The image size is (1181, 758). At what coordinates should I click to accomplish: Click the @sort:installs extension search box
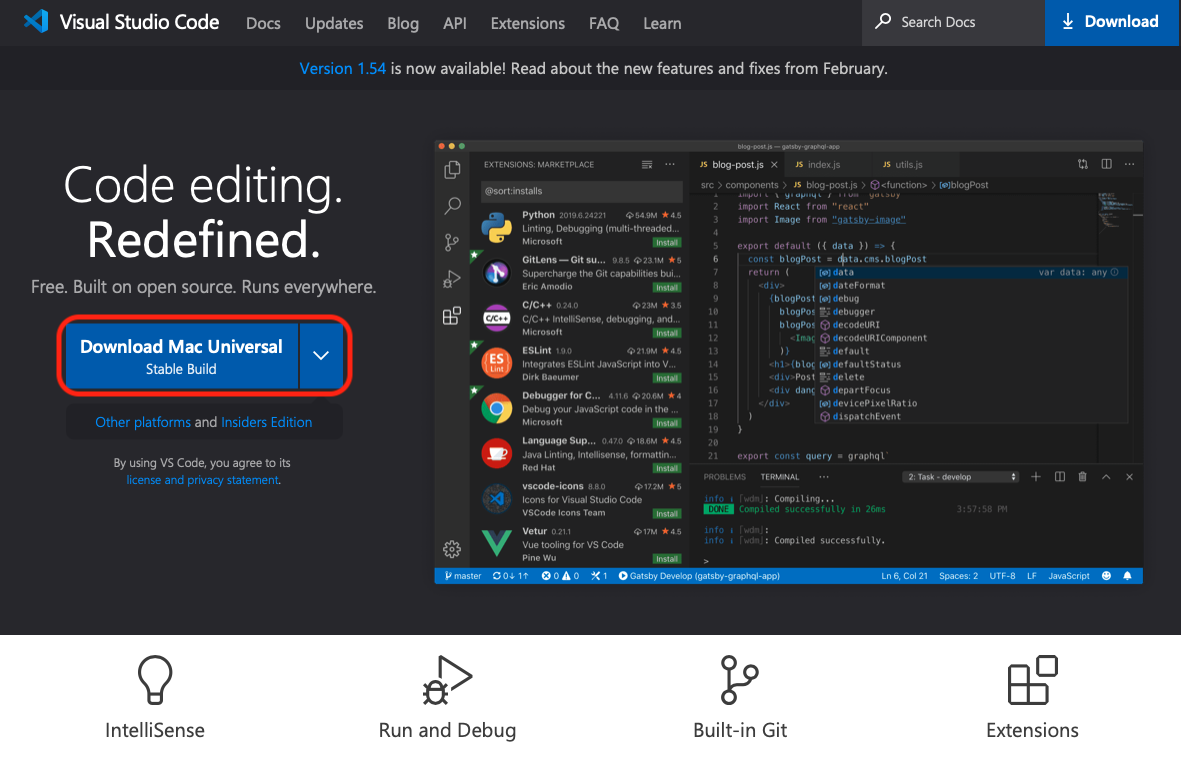pos(581,191)
